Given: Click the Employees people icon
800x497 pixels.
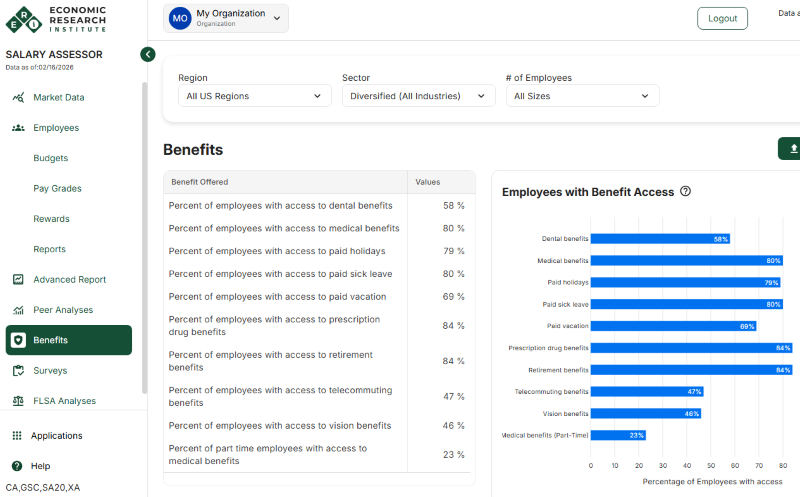Looking at the screenshot, I should point(18,128).
